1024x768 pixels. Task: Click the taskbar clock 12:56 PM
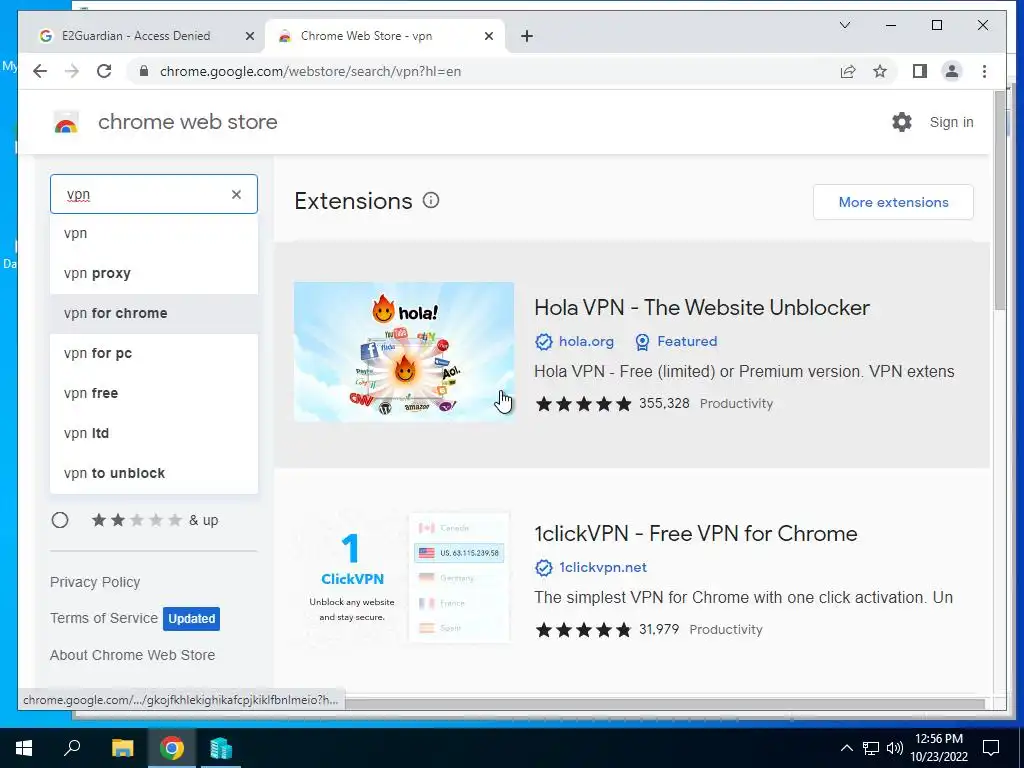(939, 748)
